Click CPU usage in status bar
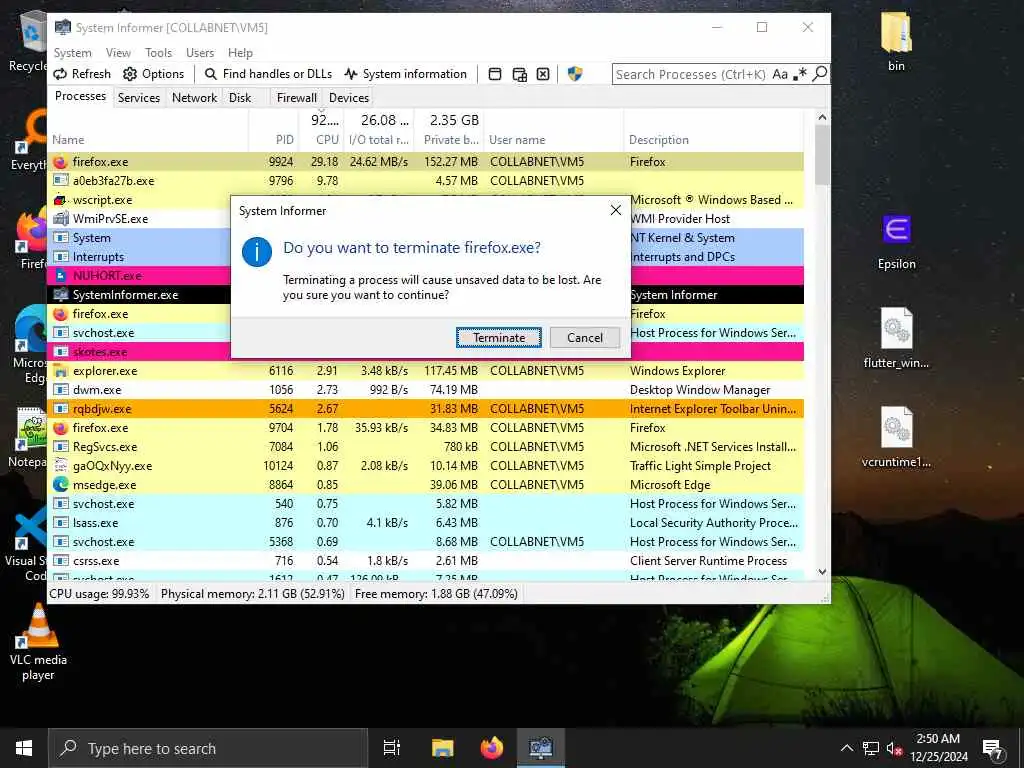This screenshot has width=1024, height=768. 99,594
